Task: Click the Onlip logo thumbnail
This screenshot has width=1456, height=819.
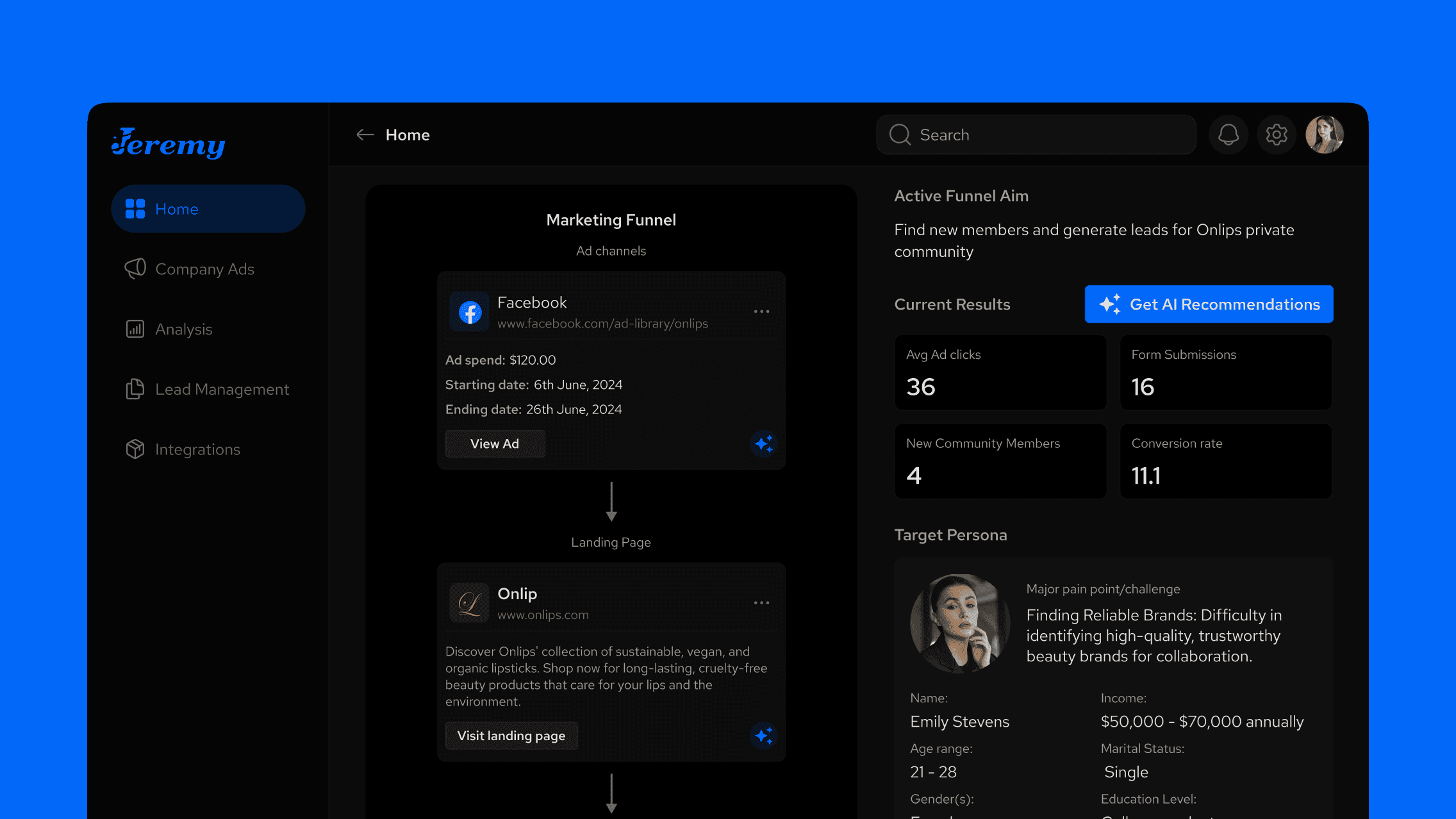Action: 470,603
